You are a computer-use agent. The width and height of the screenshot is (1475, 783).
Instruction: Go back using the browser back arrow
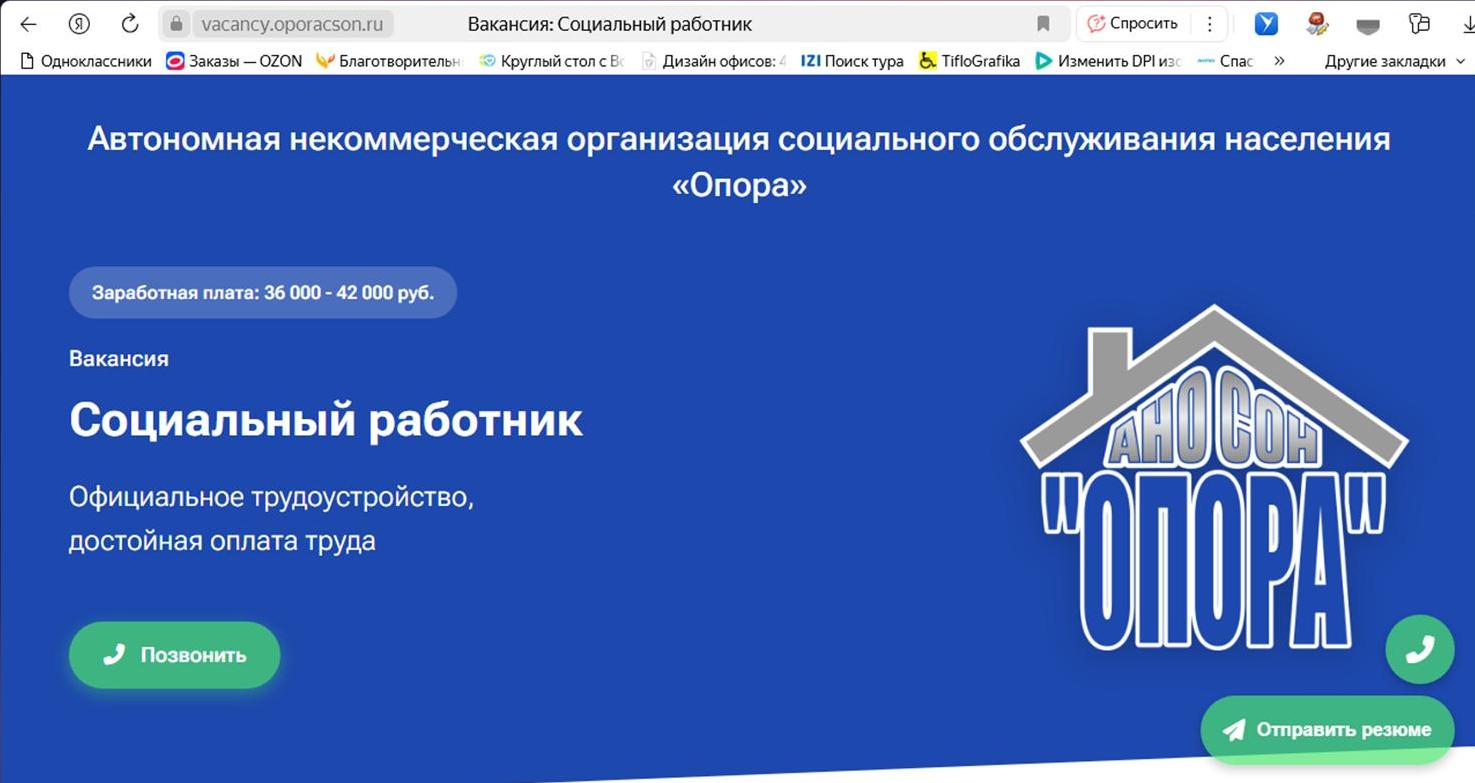(x=28, y=24)
